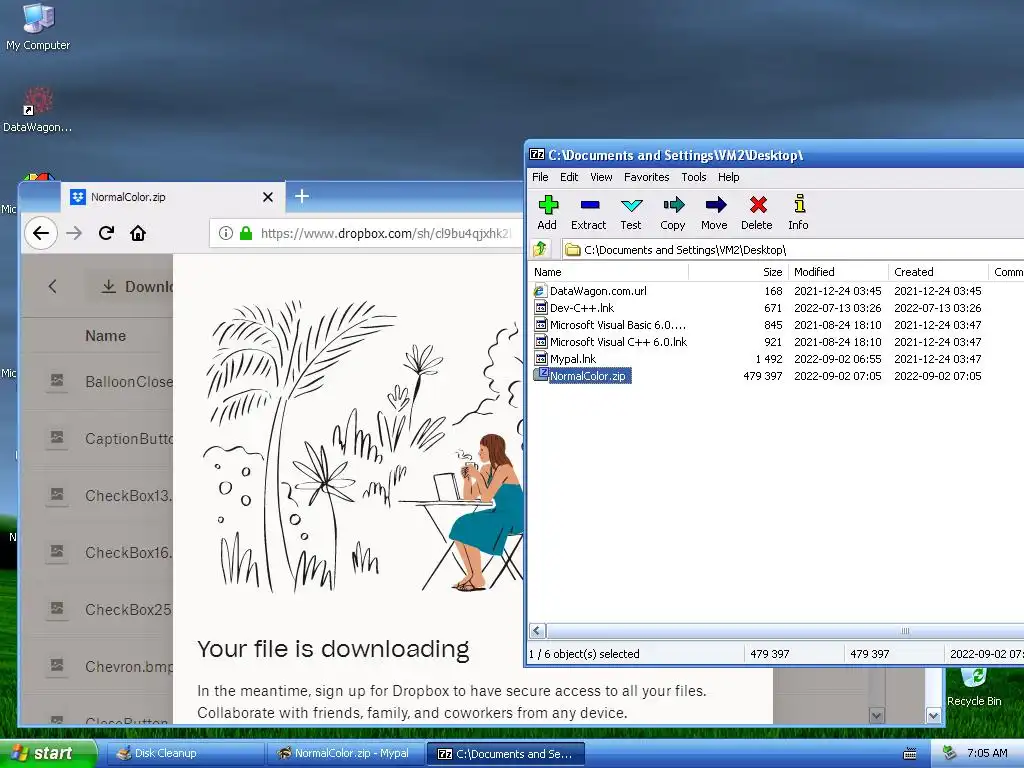Click the Dropbox back chevron
Screen dimensions: 1024x768
(x=52, y=286)
